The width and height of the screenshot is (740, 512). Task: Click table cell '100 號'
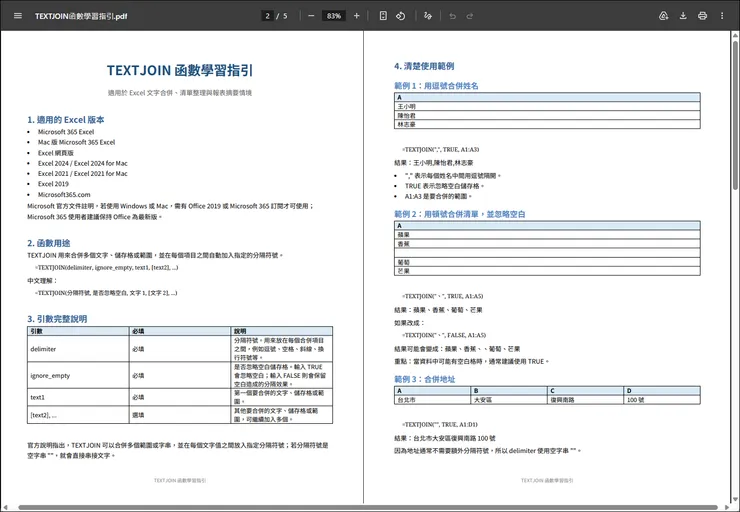(x=662, y=400)
